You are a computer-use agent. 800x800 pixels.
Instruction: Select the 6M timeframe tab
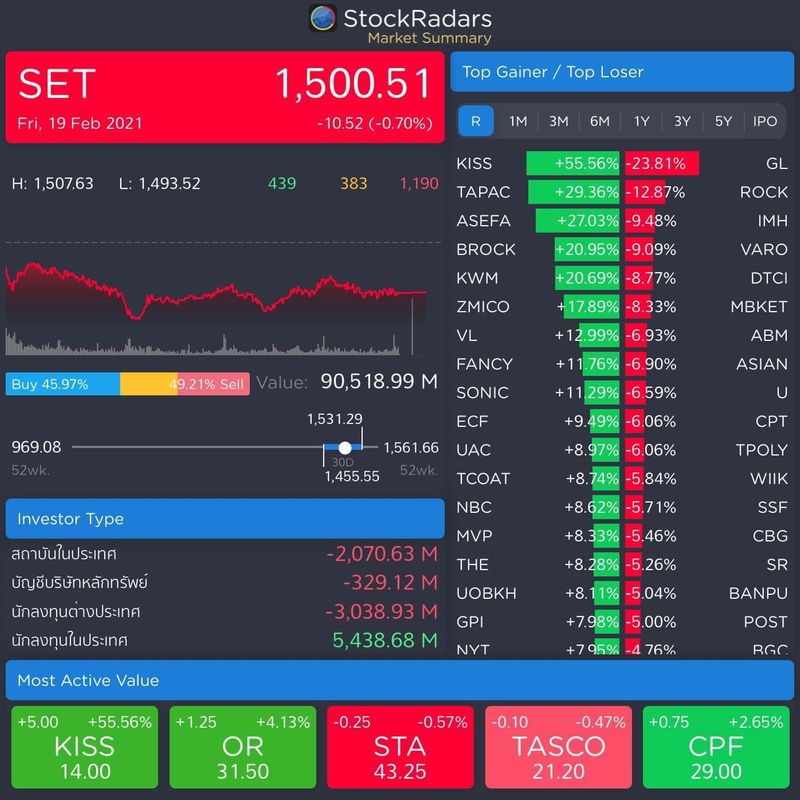pyautogui.click(x=599, y=121)
